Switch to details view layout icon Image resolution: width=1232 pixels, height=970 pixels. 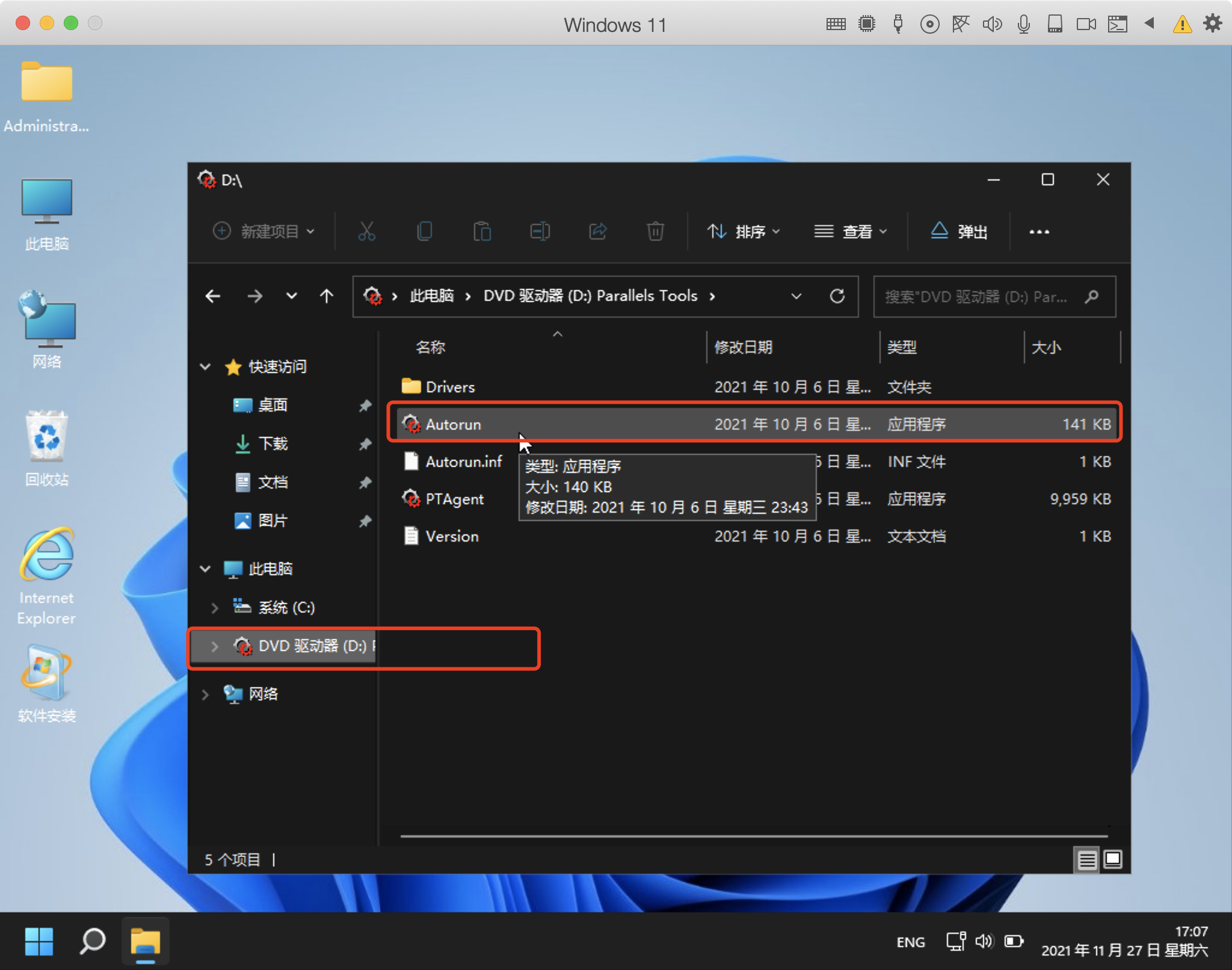pos(1086,859)
